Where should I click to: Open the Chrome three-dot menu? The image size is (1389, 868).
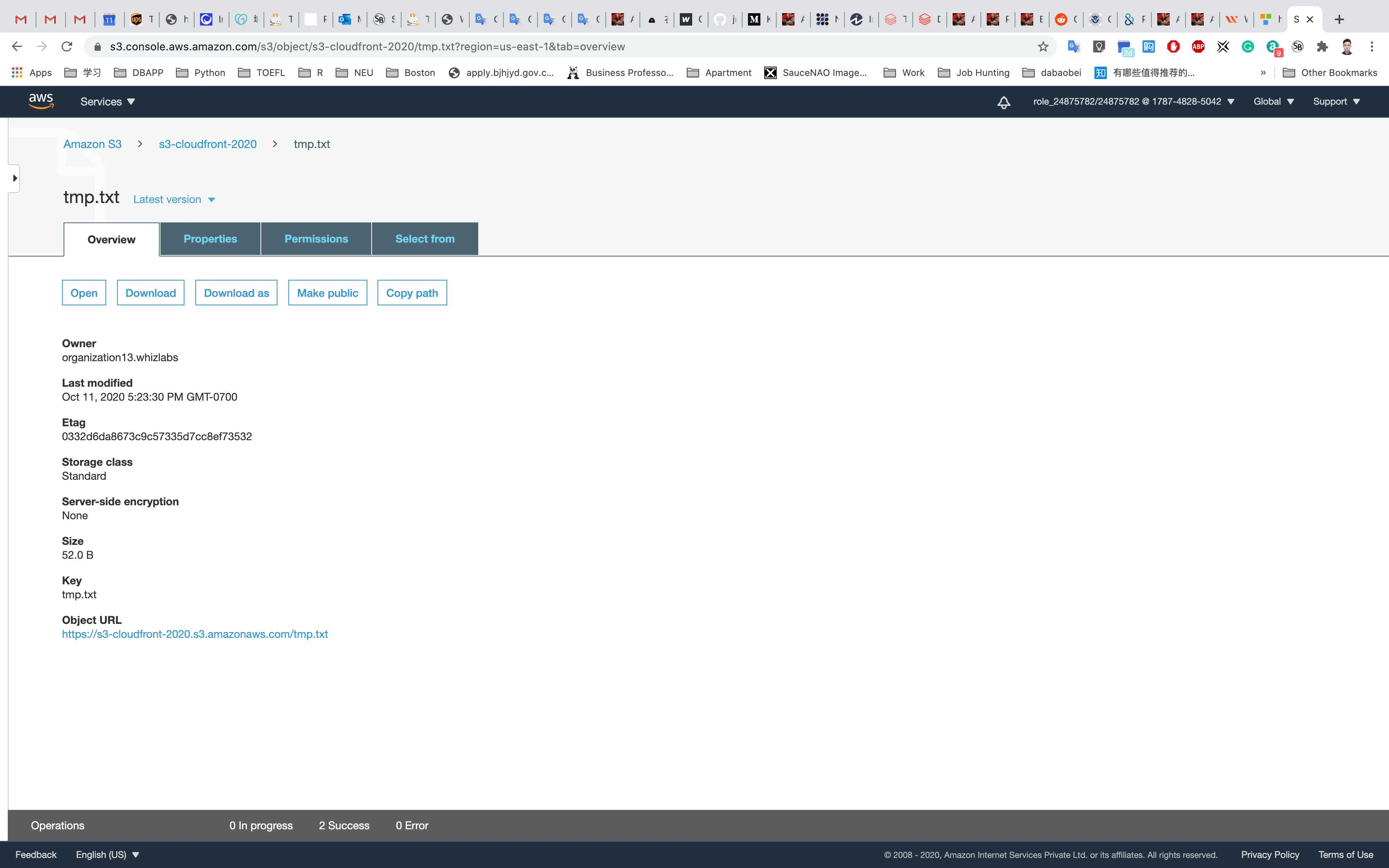tap(1372, 46)
